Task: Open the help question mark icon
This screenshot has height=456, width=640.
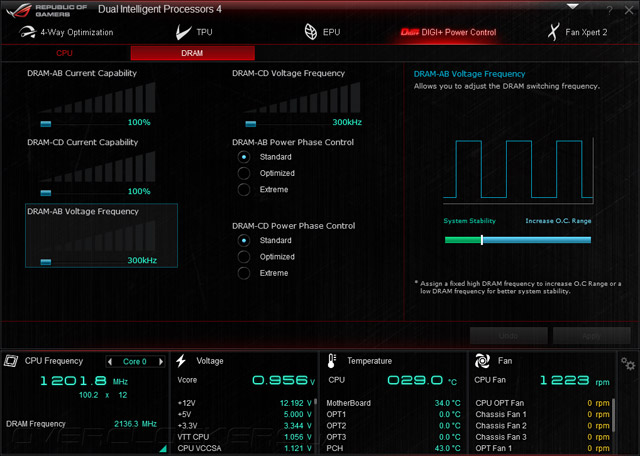Action: pos(609,10)
